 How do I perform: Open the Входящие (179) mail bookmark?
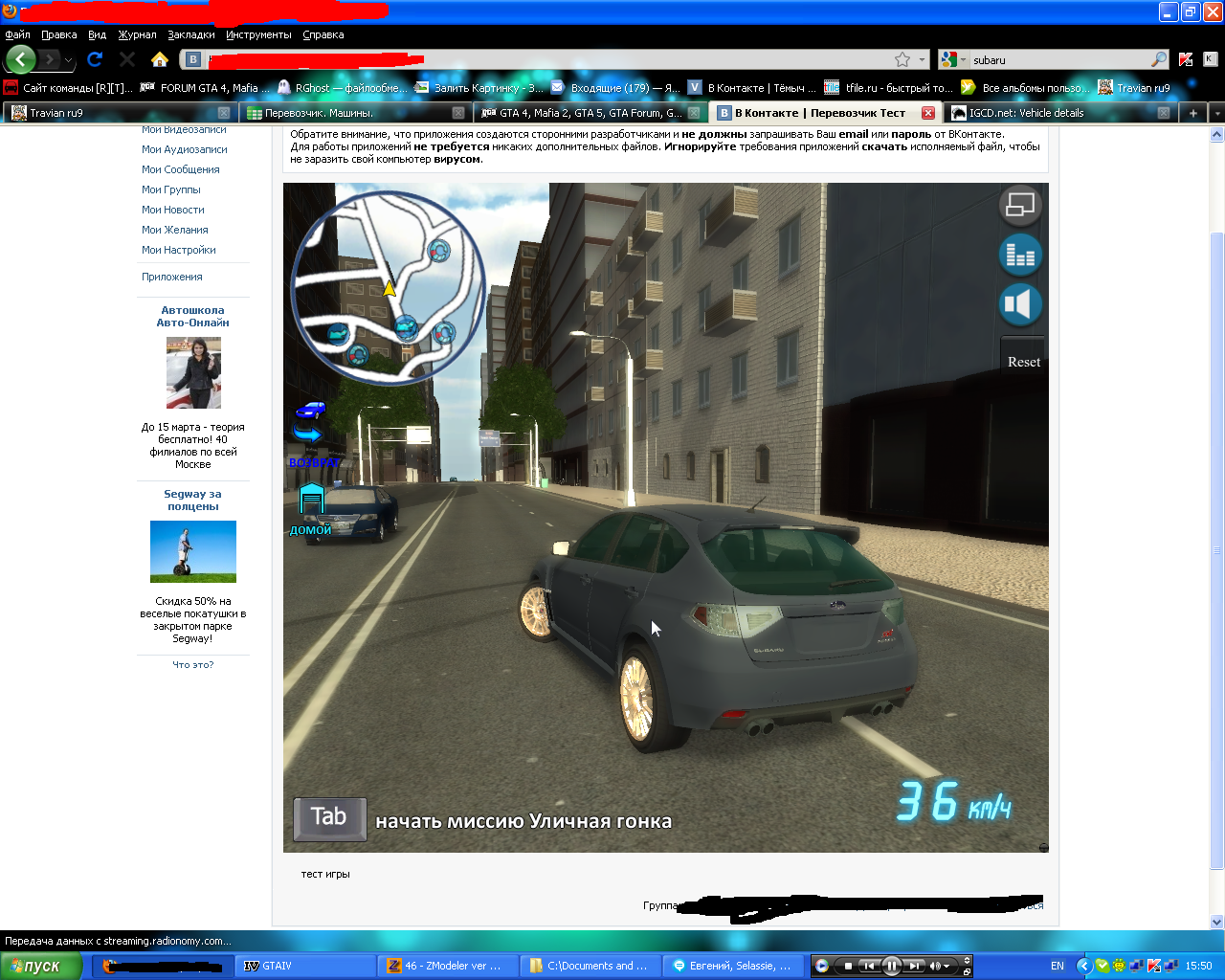tap(615, 87)
